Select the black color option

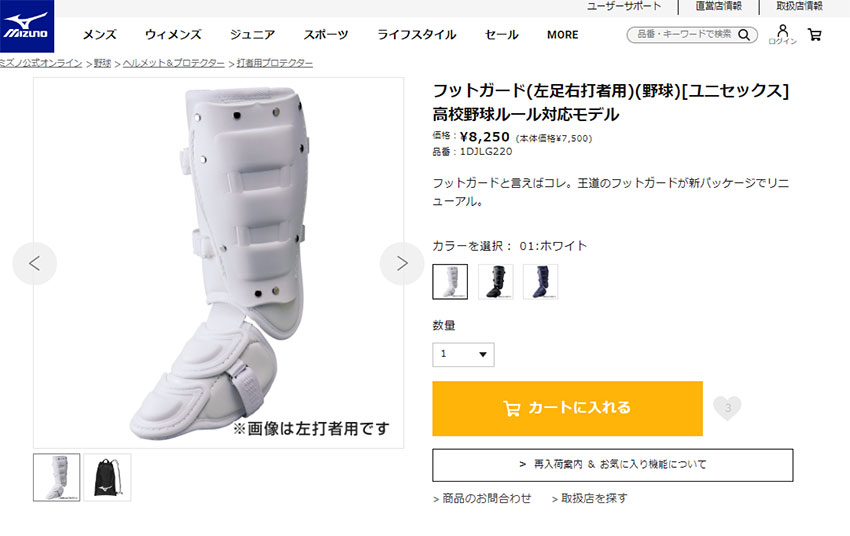click(495, 281)
